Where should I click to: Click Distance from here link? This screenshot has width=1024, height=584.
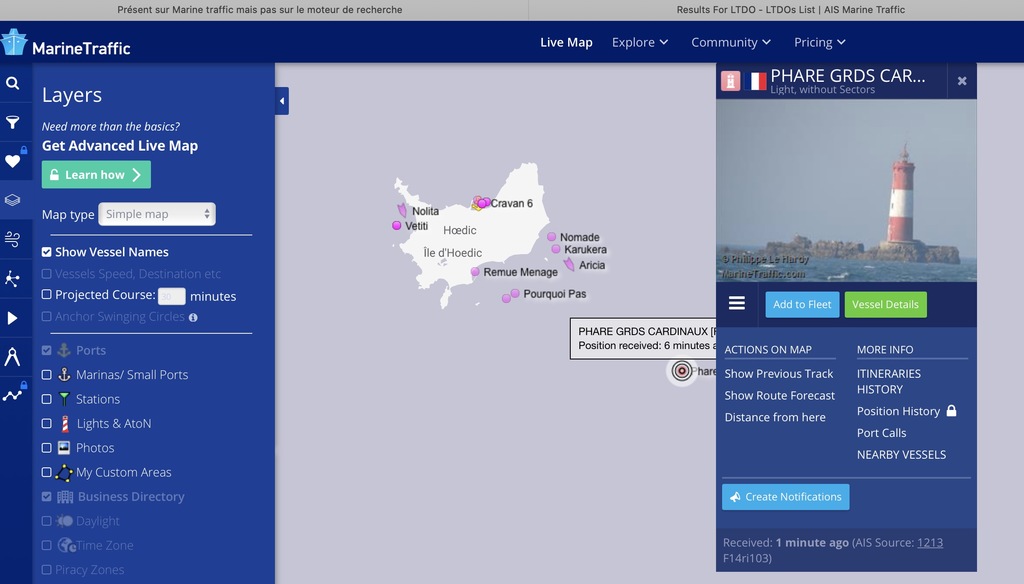775,417
